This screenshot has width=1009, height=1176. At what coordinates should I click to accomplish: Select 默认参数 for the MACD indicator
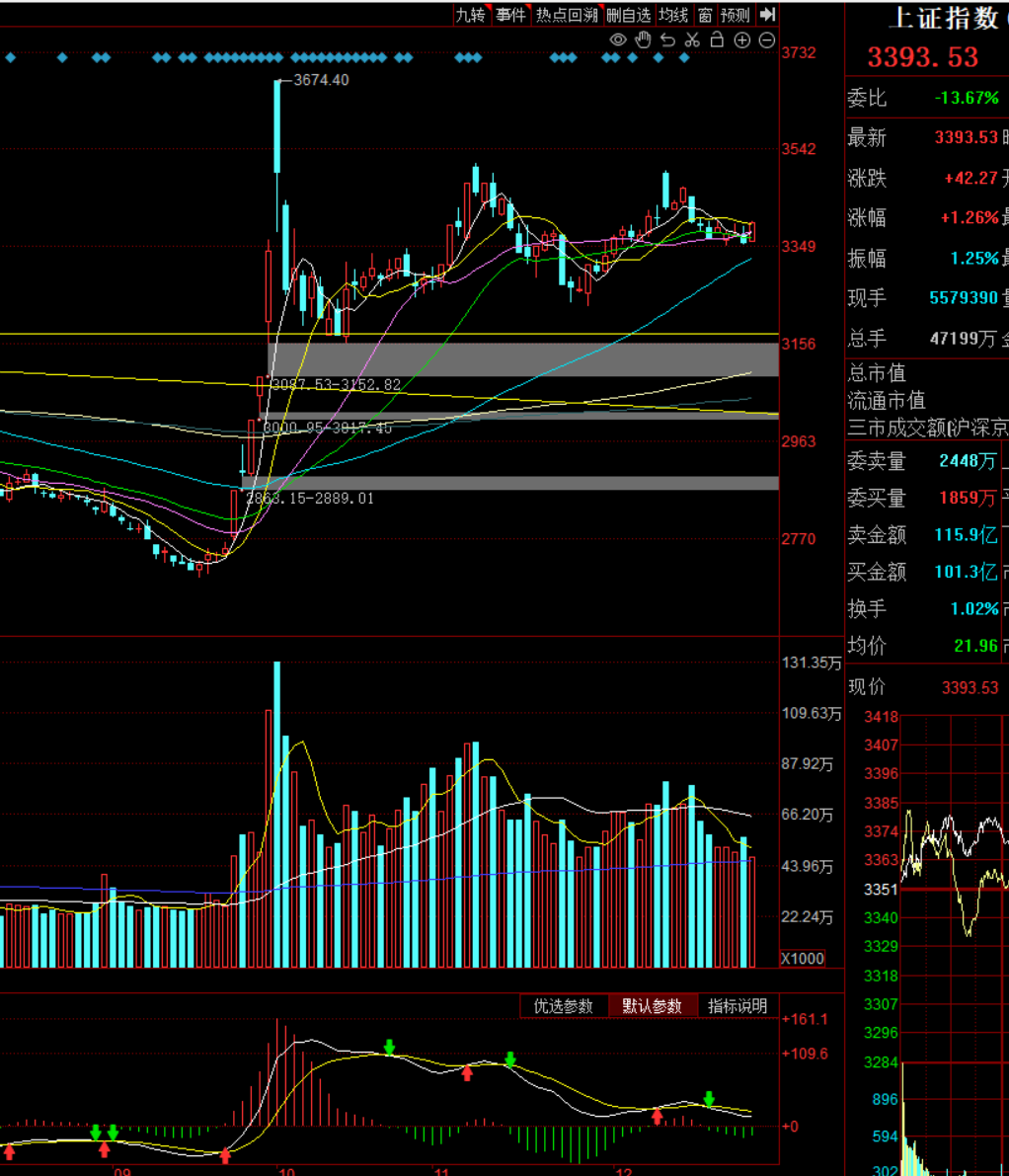click(652, 1006)
